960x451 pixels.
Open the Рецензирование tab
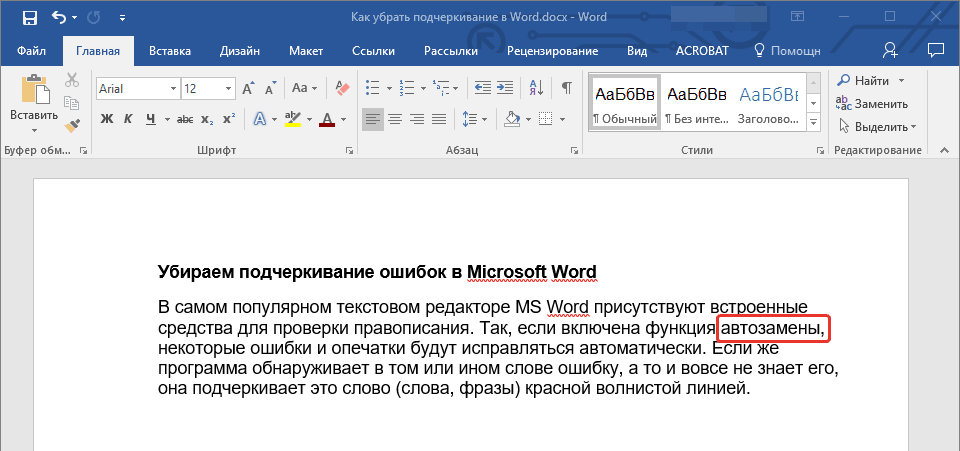pos(552,50)
